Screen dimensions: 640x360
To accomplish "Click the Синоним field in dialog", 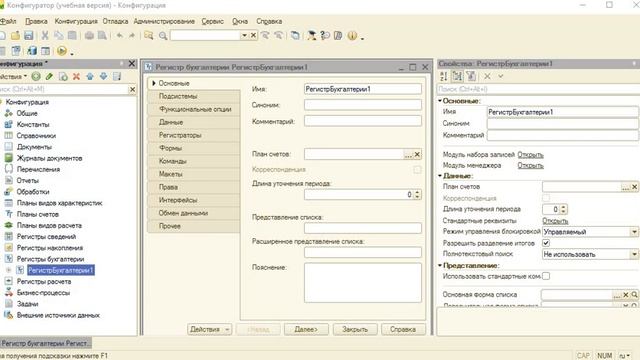I will (x=362, y=105).
